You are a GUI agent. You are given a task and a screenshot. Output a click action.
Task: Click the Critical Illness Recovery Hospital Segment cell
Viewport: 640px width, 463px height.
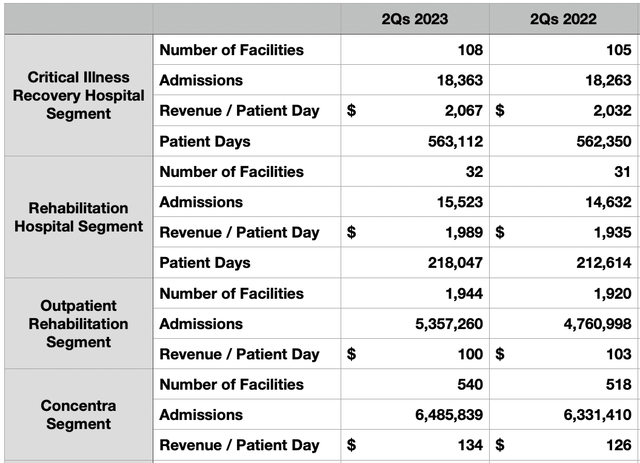[78, 95]
